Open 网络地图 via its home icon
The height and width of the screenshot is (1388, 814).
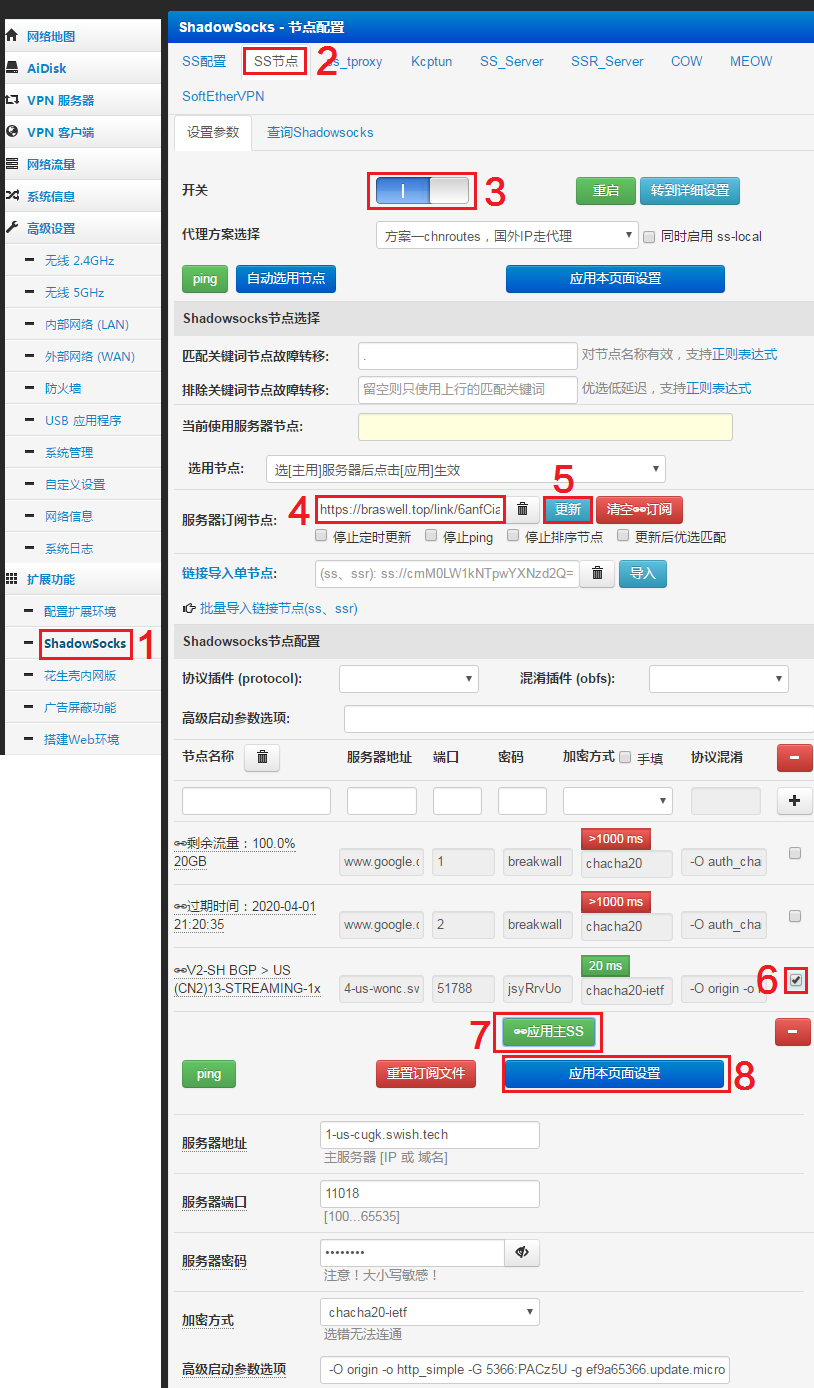tap(12, 36)
